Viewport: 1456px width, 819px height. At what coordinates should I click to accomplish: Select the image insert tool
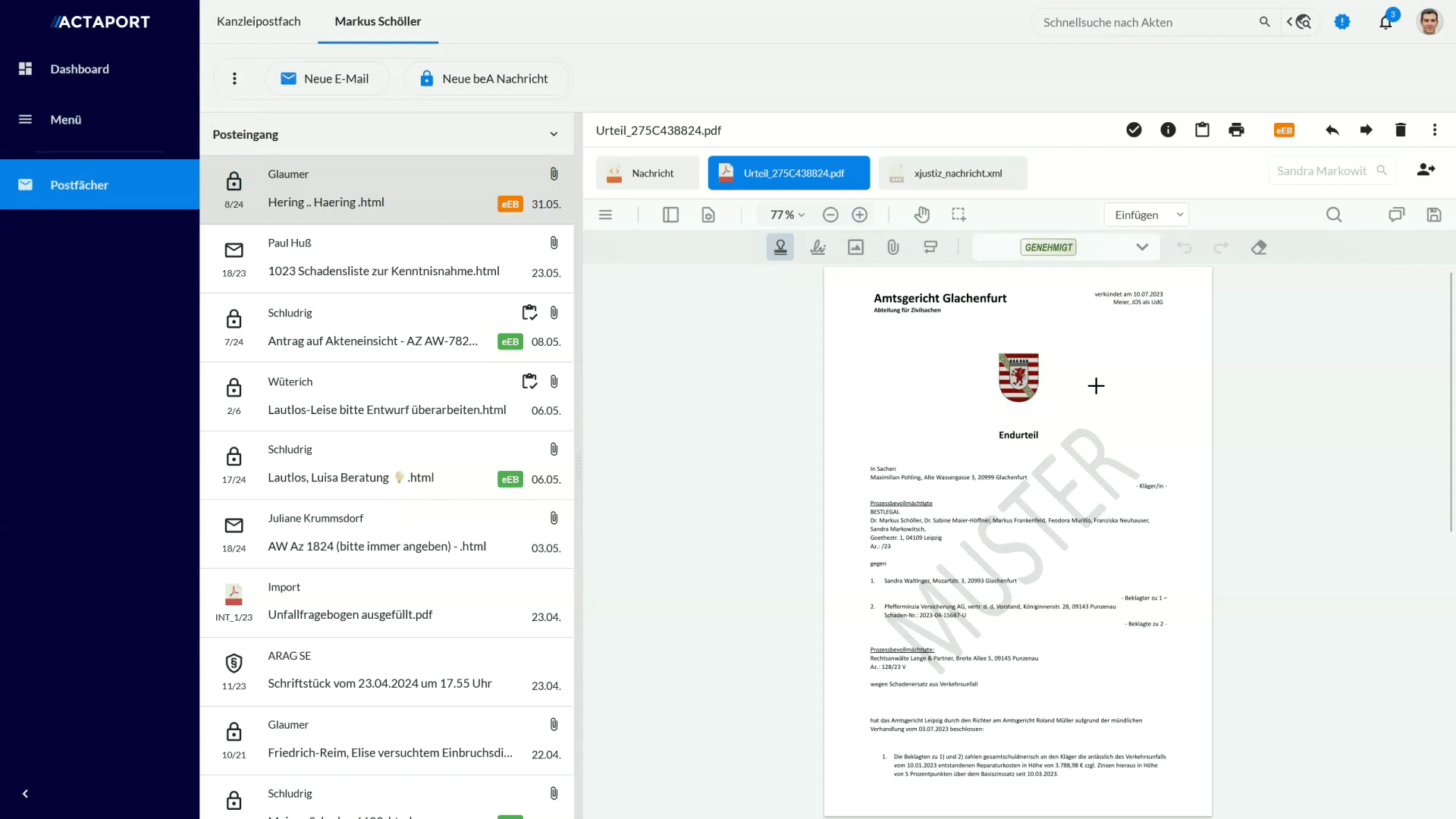click(x=855, y=247)
